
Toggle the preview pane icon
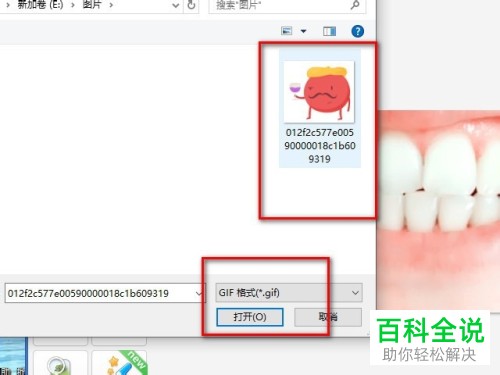[x=329, y=31]
